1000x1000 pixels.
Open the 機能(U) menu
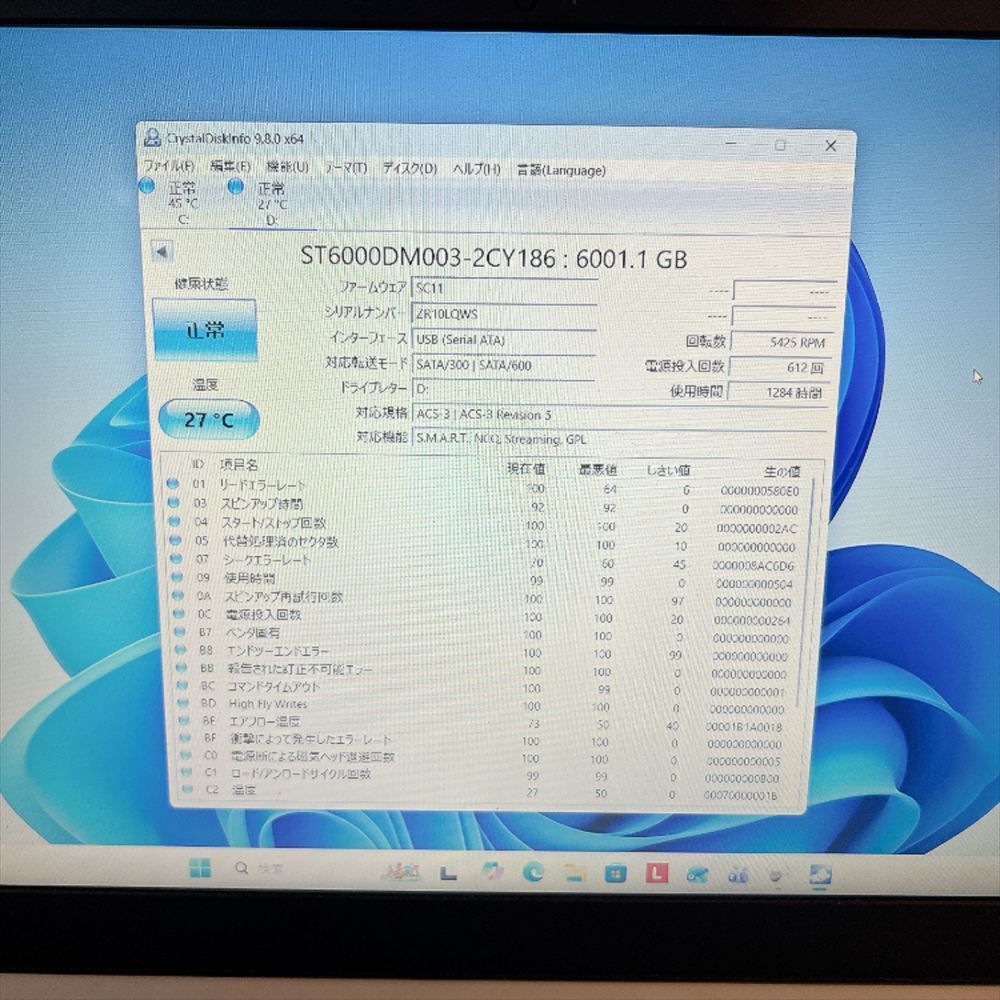pyautogui.click(x=288, y=166)
